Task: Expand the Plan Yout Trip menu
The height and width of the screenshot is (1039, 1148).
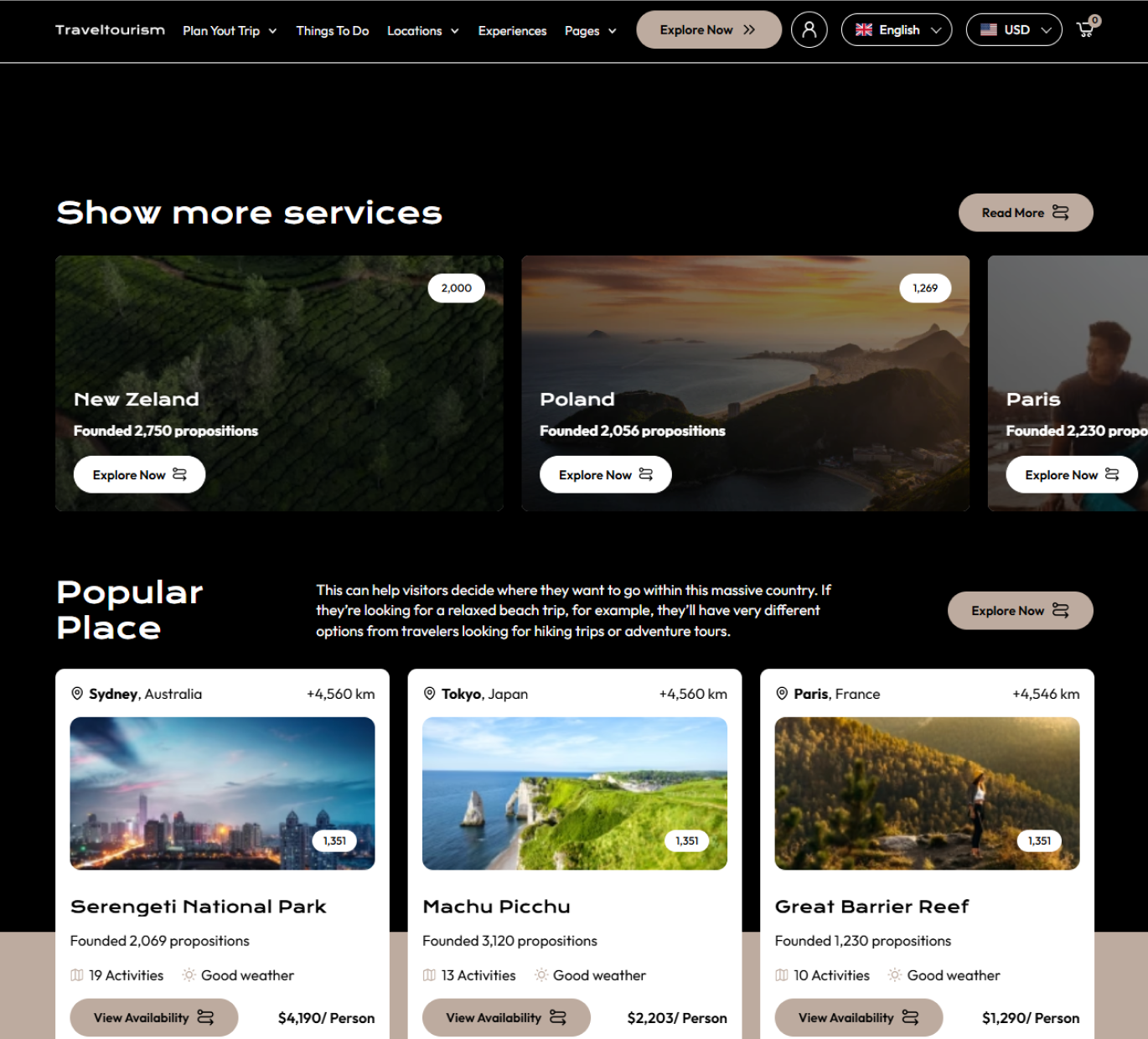Action: click(230, 31)
